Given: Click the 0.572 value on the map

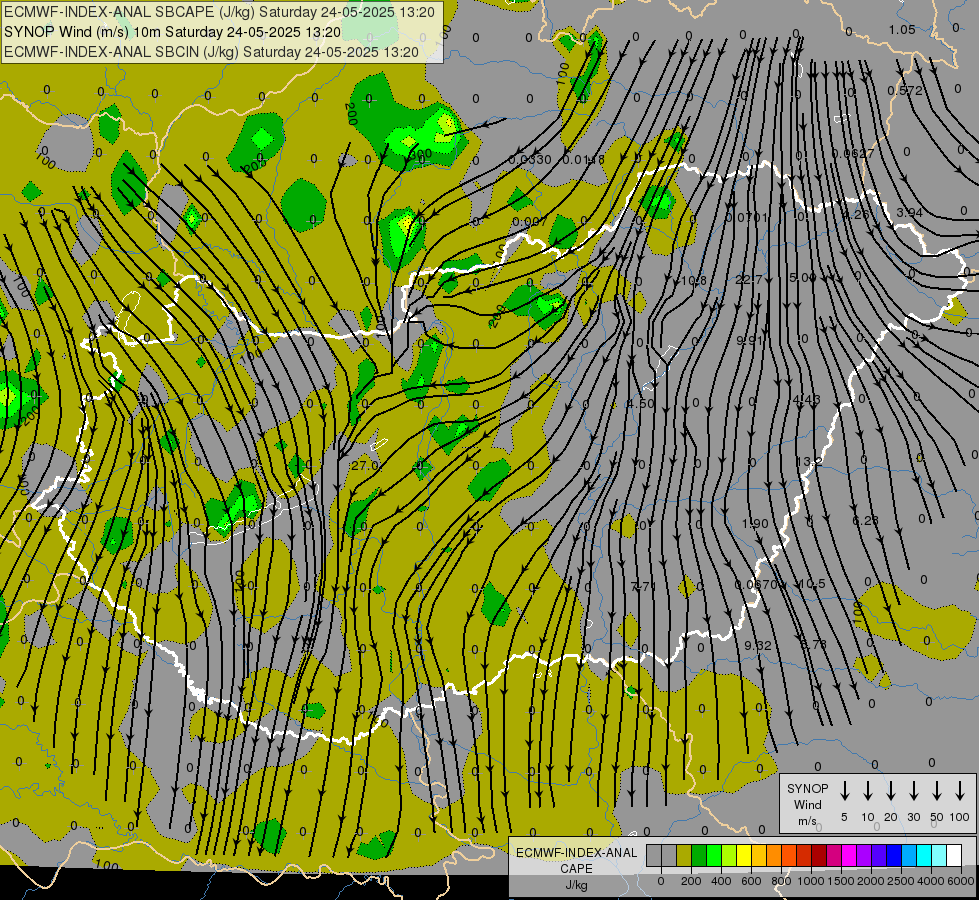Looking at the screenshot, I should coord(905,91).
